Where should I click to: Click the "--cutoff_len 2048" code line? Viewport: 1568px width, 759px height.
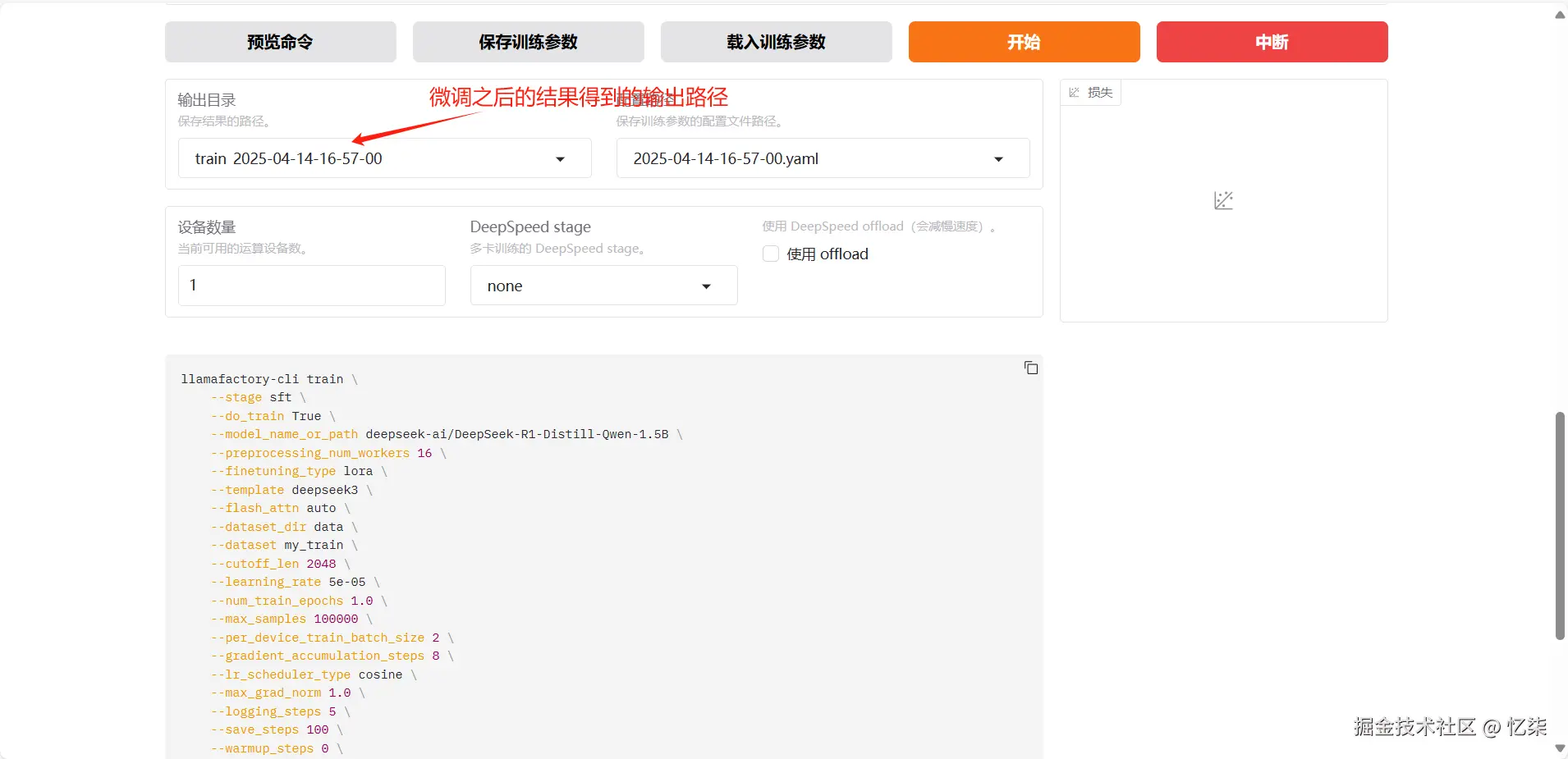[281, 564]
